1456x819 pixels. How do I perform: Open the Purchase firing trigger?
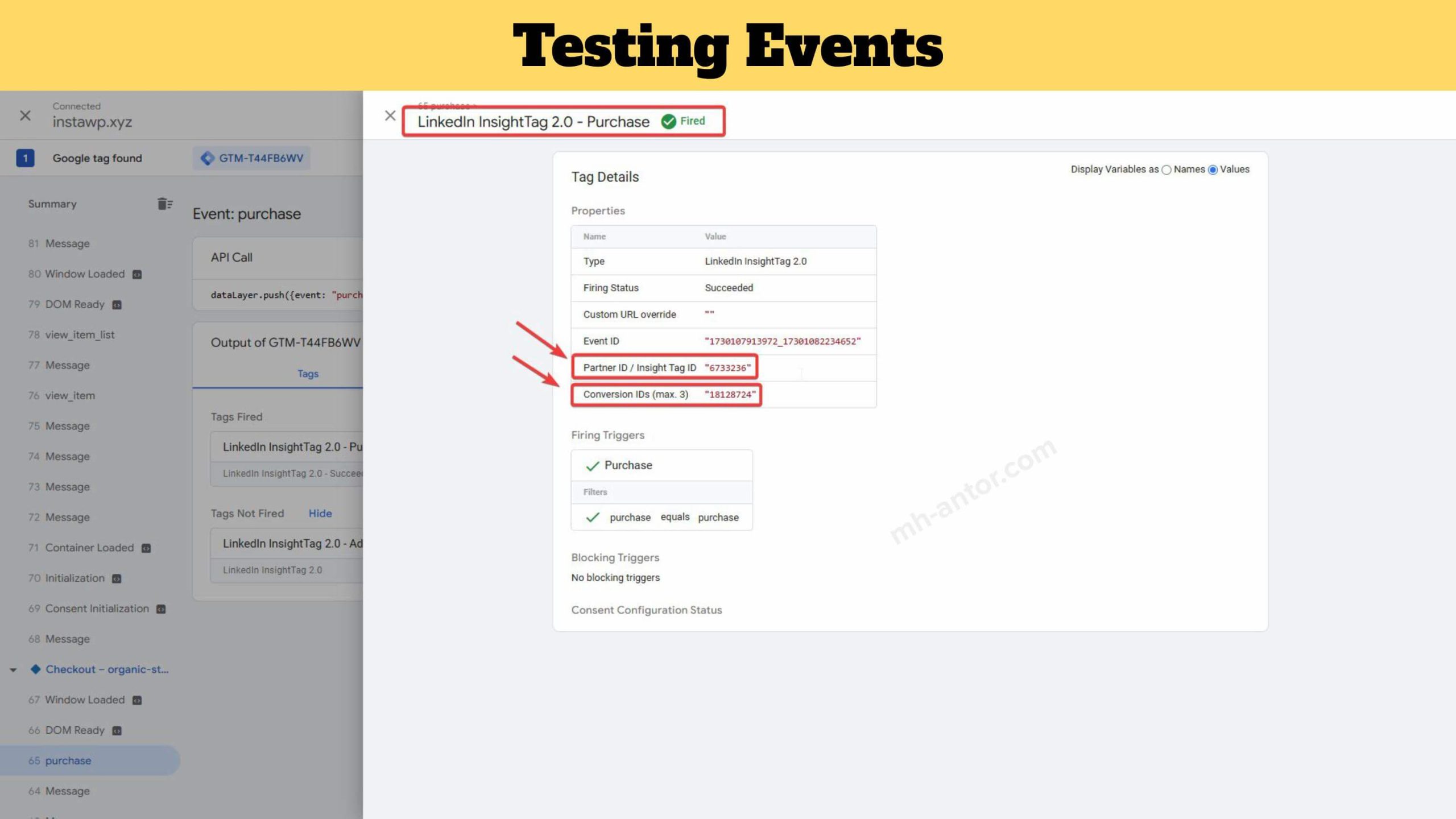click(x=662, y=465)
